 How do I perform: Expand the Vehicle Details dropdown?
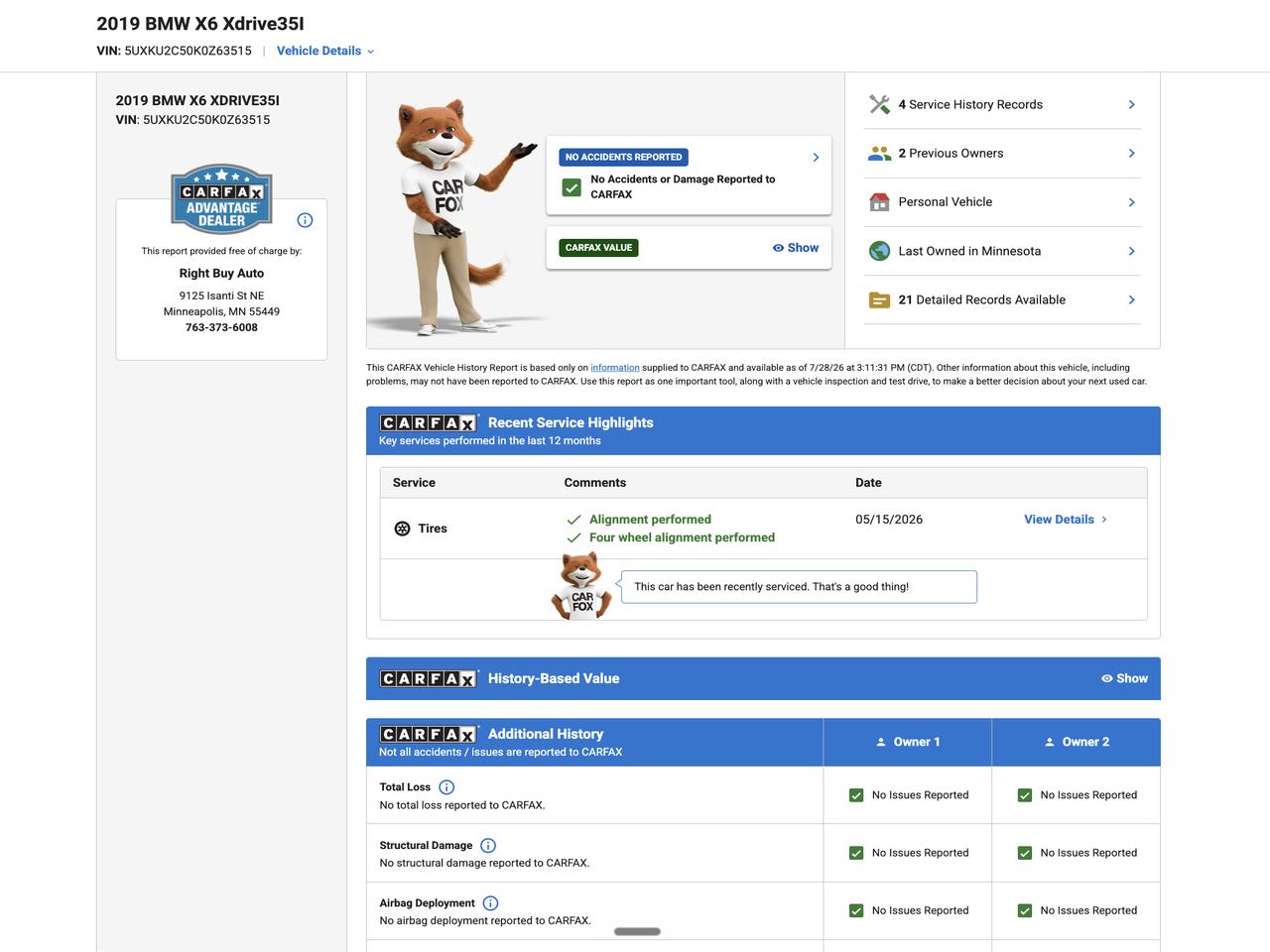pyautogui.click(x=325, y=51)
